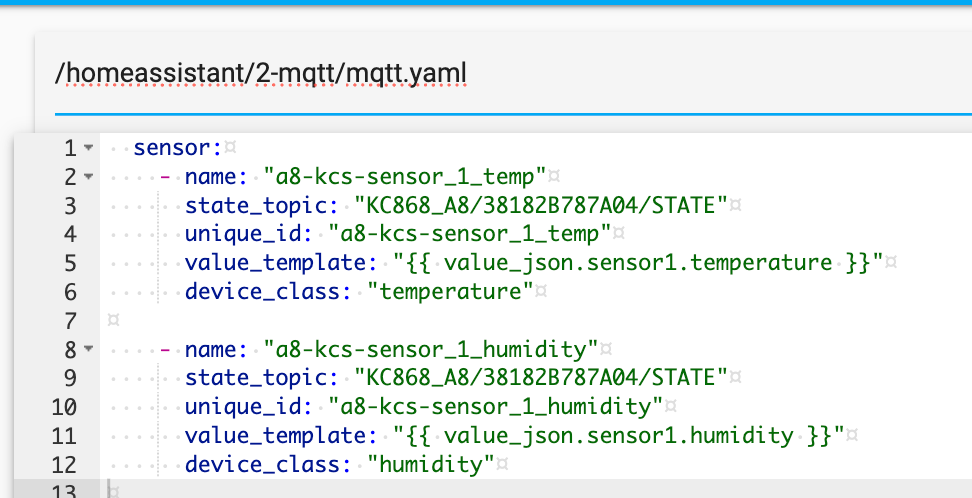This screenshot has width=972, height=498.
Task: Click the "a8-kcs-sensor_1_temp" name value on line 2
Action: 404,178
